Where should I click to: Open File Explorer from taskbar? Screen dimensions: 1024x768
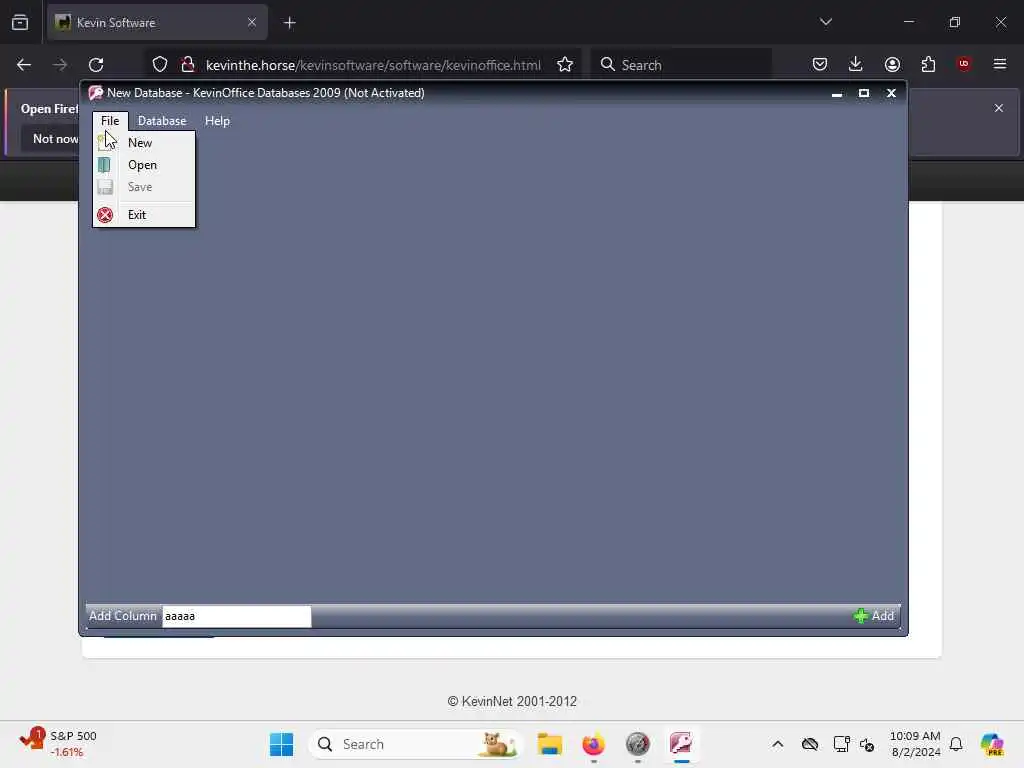coord(550,744)
